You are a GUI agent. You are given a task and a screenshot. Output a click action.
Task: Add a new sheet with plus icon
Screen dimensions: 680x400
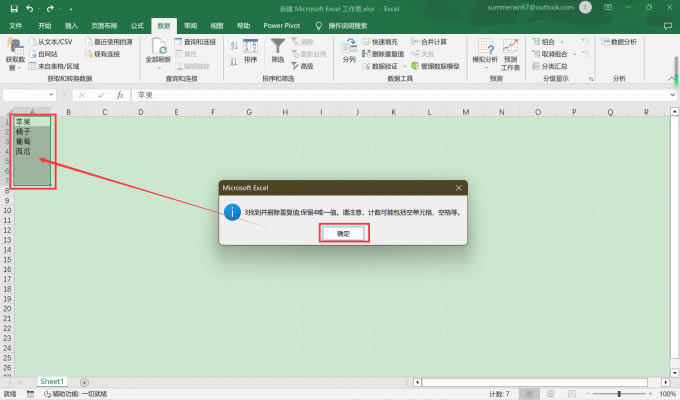(84, 382)
